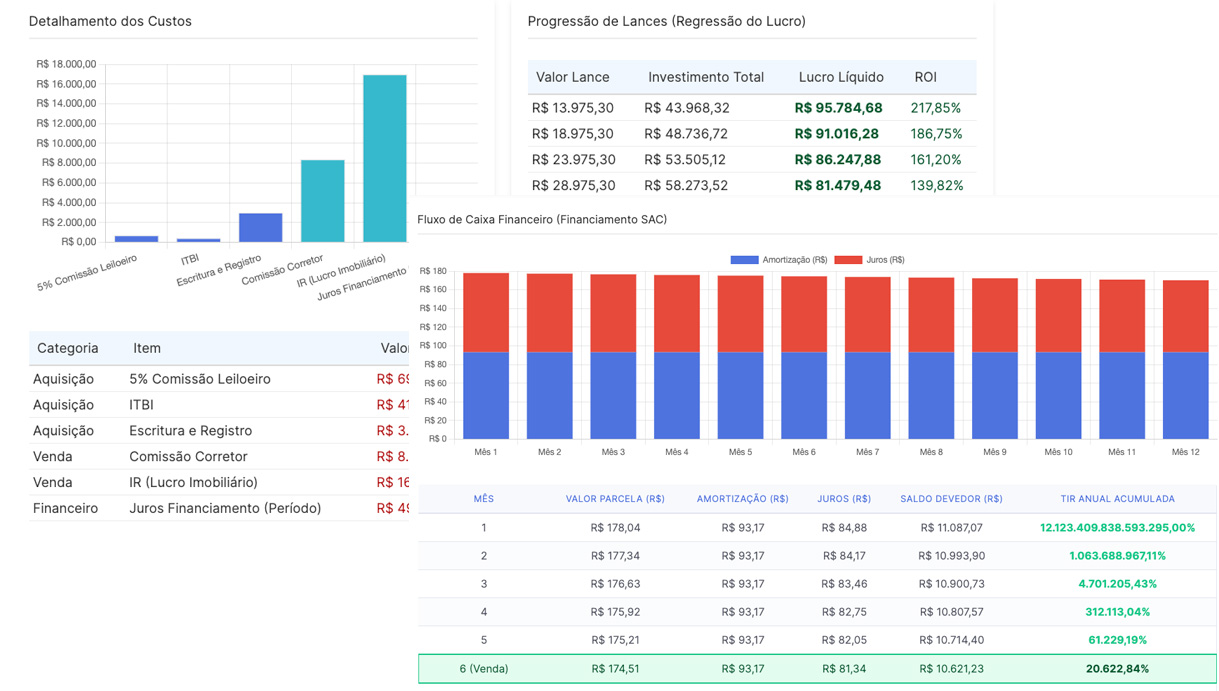1219x691 pixels.
Task: Click net profit R$ 91.016,28
Action: click(x=837, y=134)
